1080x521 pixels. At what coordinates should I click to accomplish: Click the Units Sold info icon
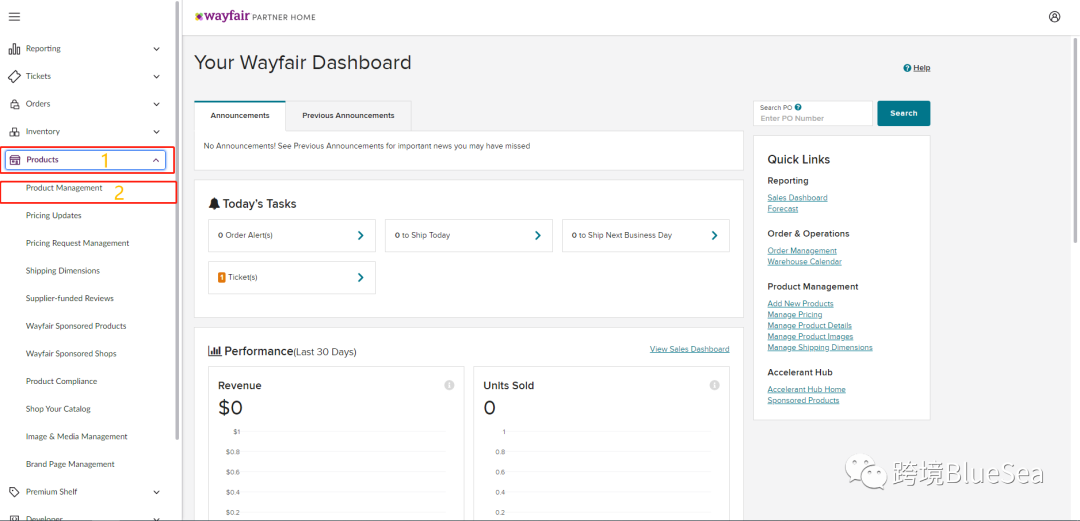click(x=714, y=385)
